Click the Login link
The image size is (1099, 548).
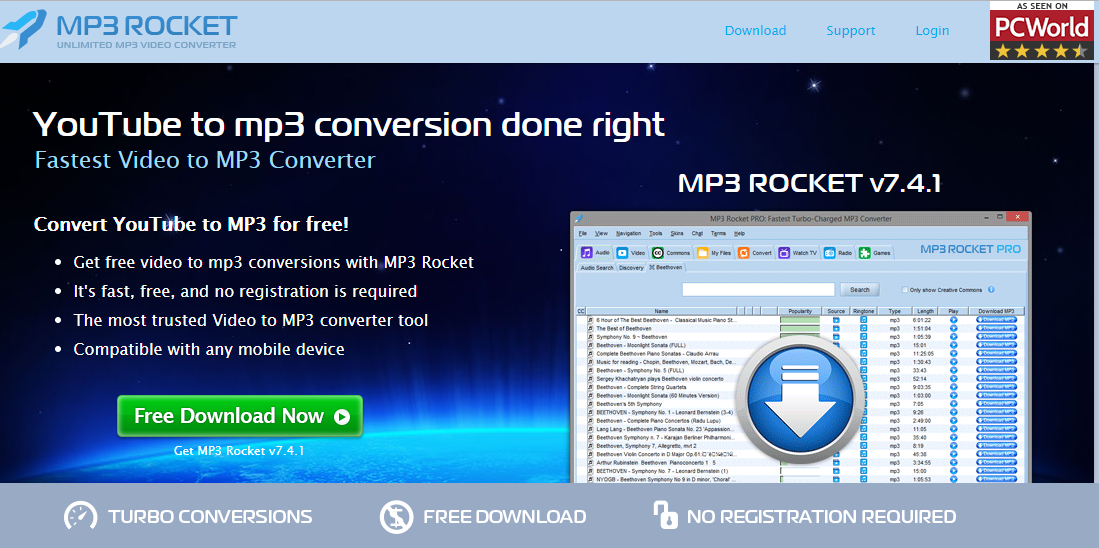click(932, 31)
